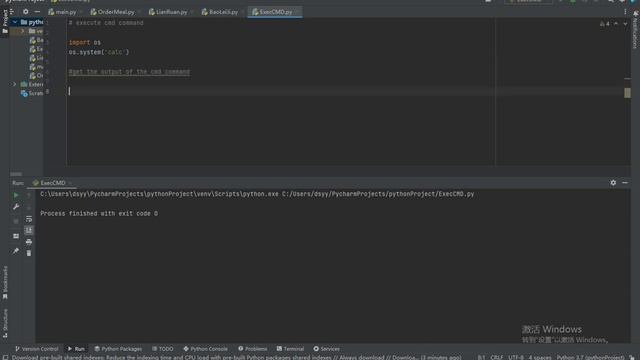The height and width of the screenshot is (360, 640).
Task: Open the Bookmarks side panel
Action: point(5,282)
